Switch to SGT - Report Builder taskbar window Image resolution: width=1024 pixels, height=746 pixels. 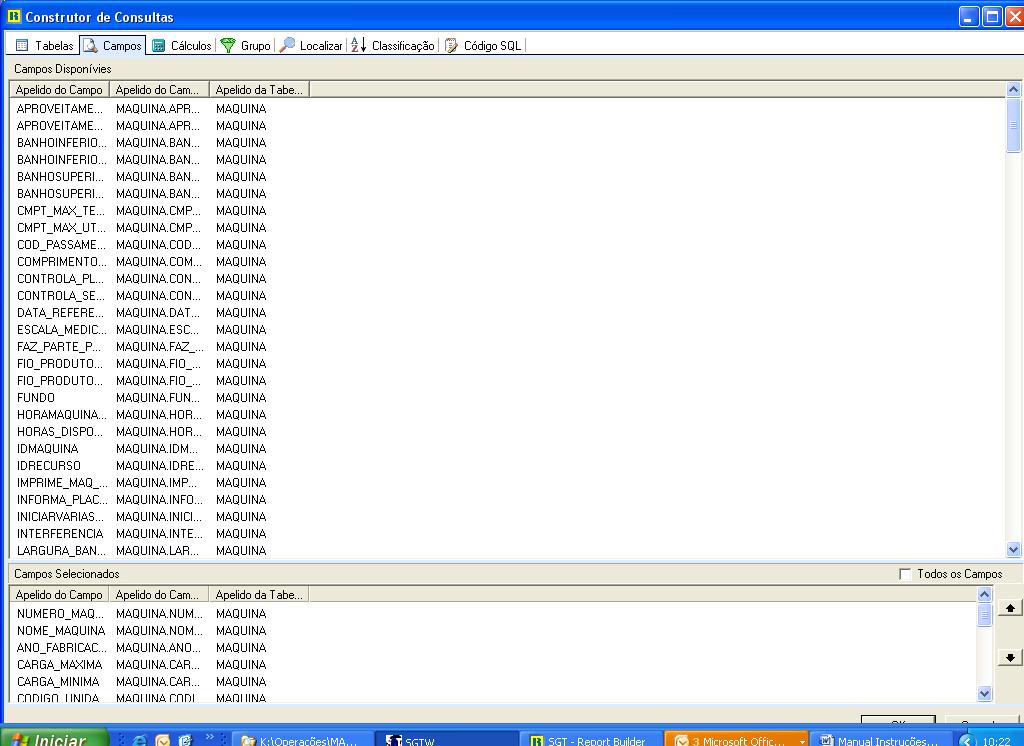[590, 741]
